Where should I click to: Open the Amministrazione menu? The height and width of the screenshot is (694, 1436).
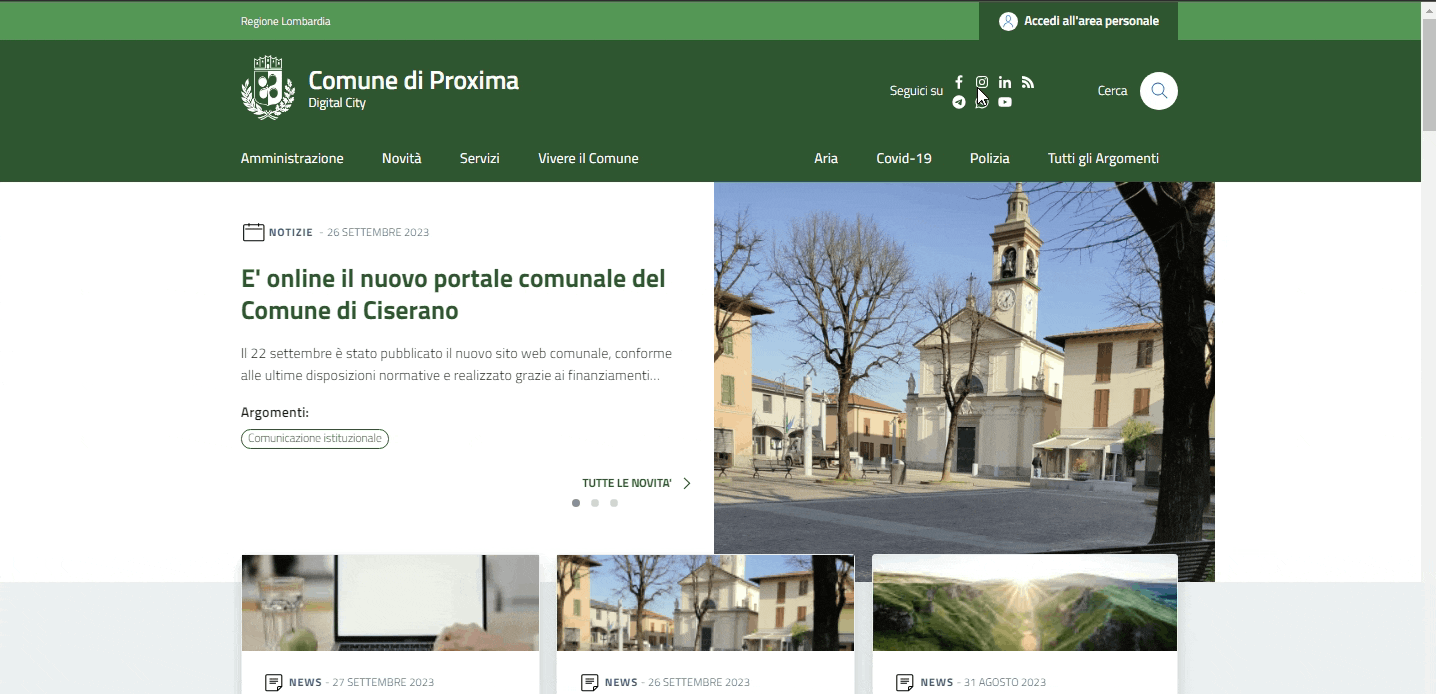click(x=292, y=158)
